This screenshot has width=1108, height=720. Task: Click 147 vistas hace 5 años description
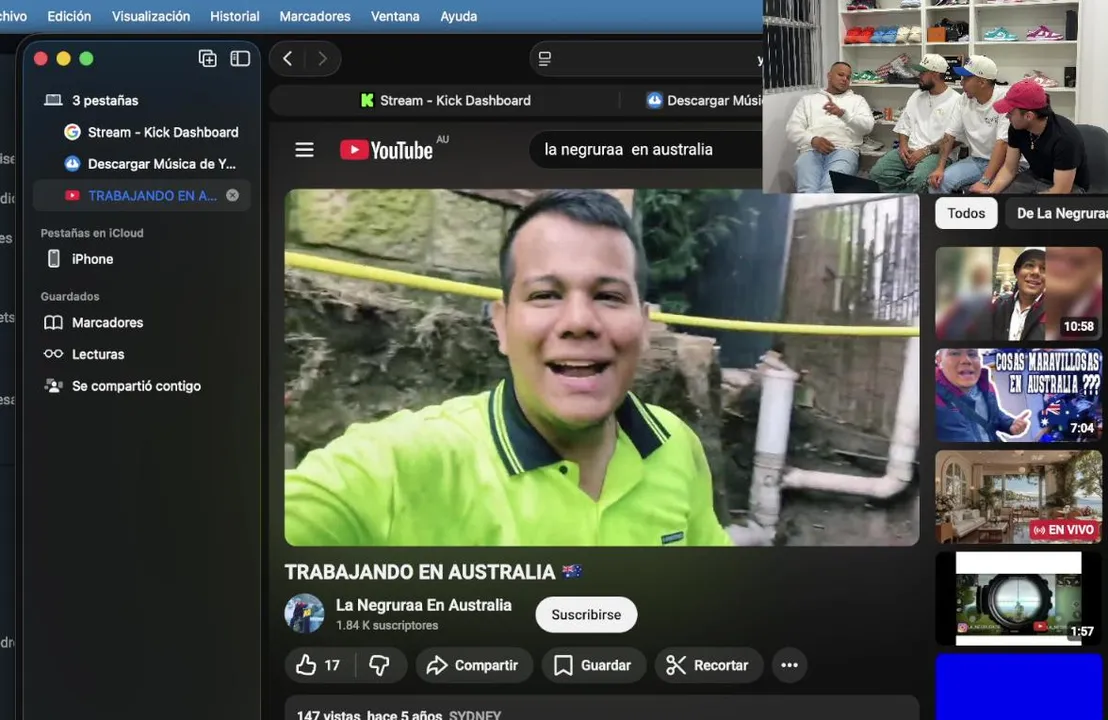pyautogui.click(x=399, y=714)
